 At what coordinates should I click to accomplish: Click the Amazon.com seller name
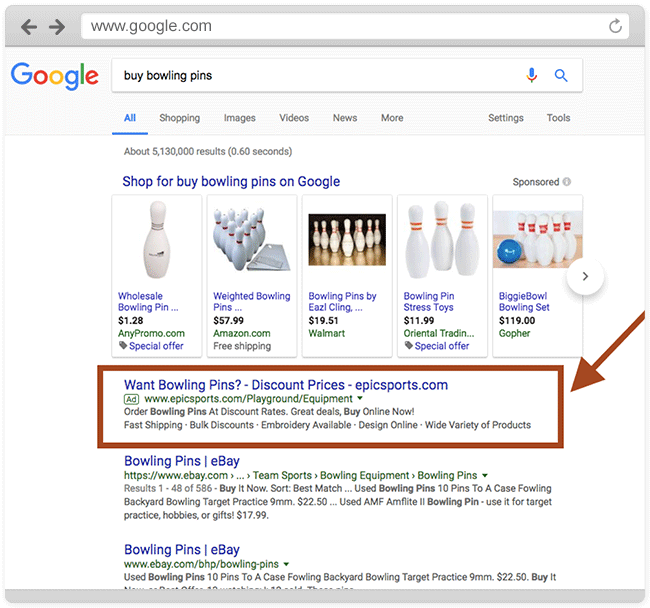click(242, 334)
